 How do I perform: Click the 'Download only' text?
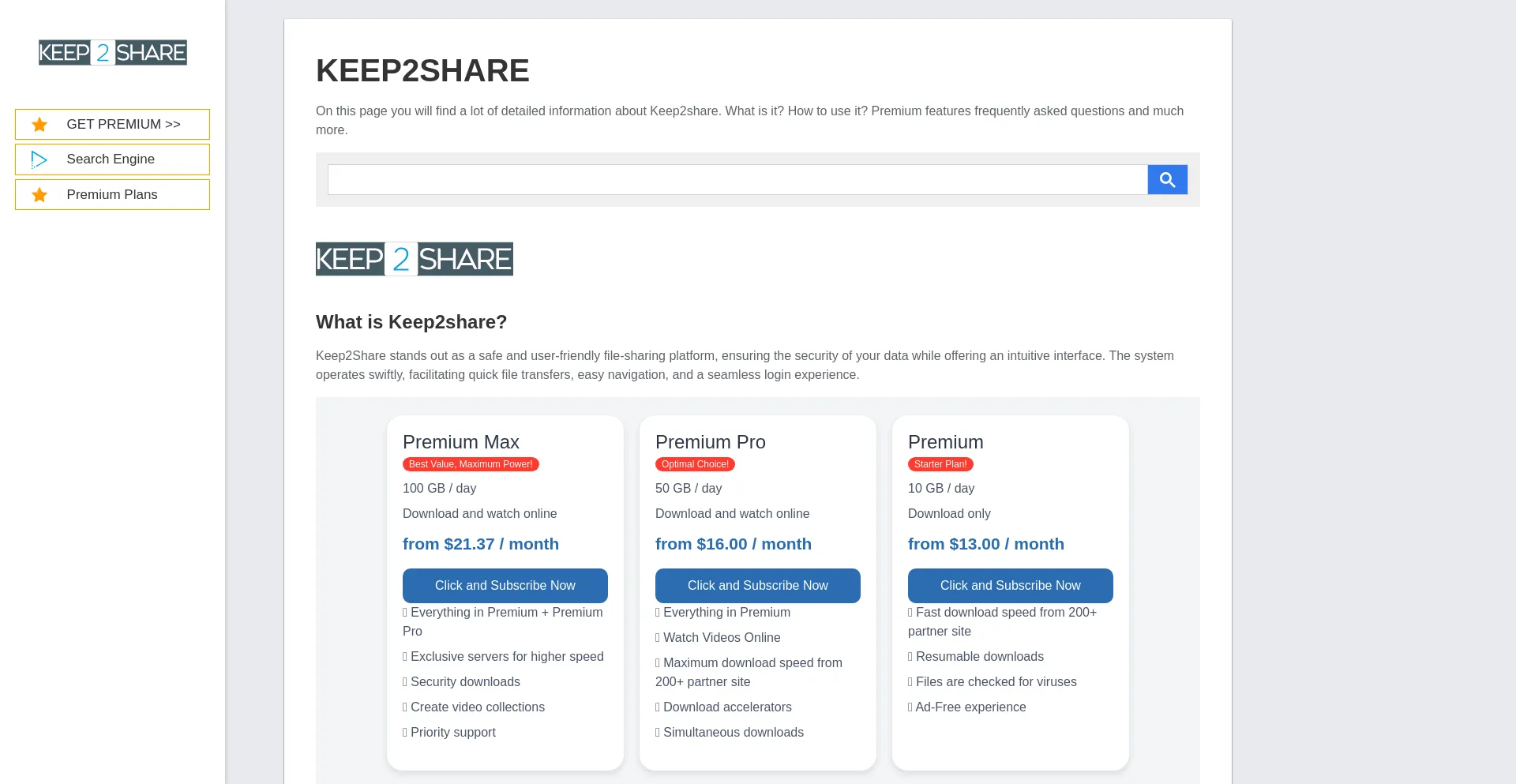(949, 514)
